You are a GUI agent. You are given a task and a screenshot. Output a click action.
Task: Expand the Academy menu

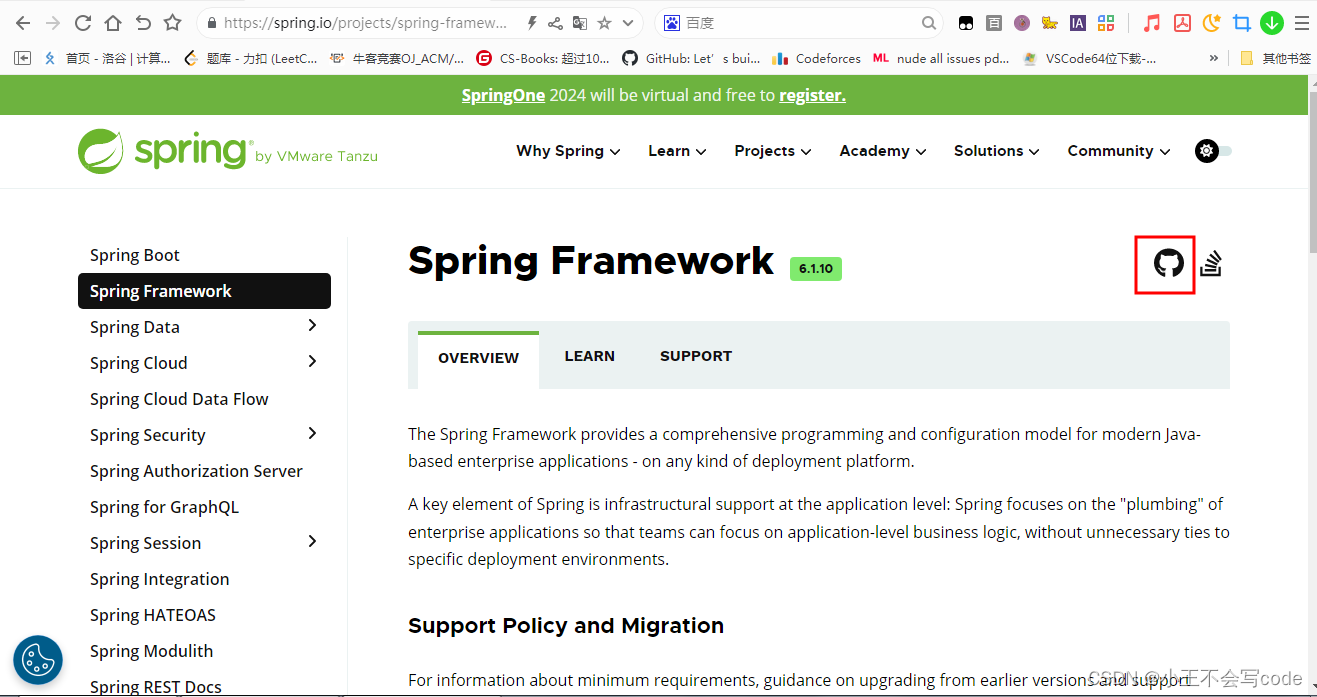(x=883, y=151)
